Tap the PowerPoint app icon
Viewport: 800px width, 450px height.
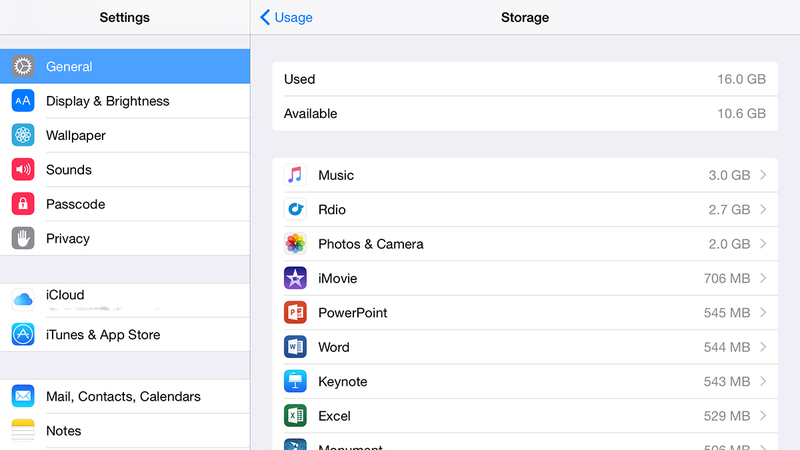295,313
